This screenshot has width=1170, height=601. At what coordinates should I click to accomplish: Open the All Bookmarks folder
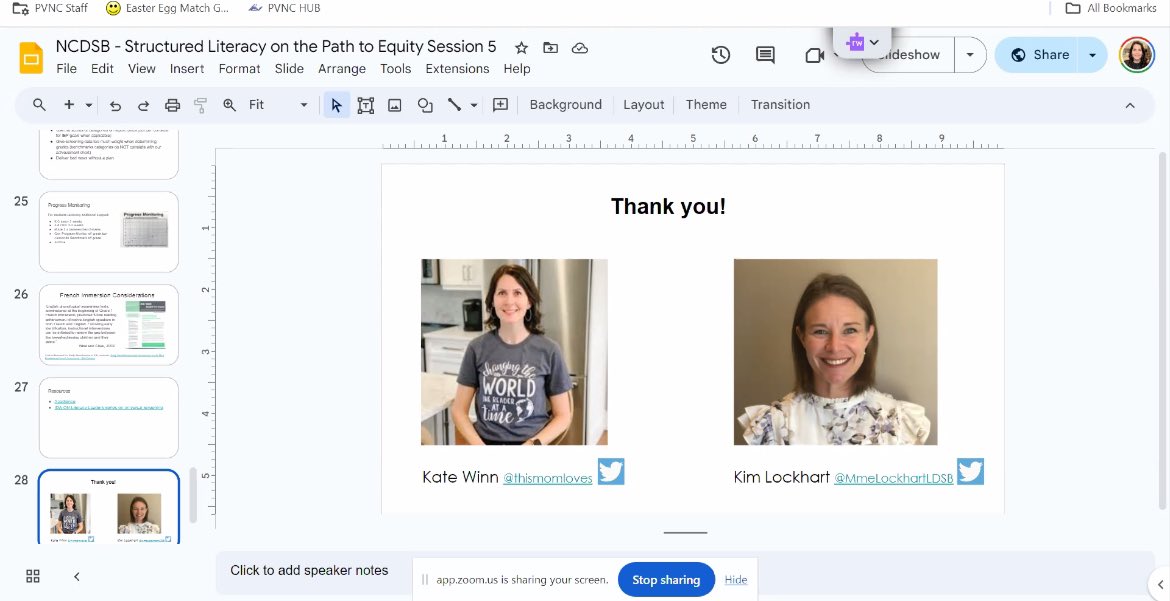click(1111, 8)
